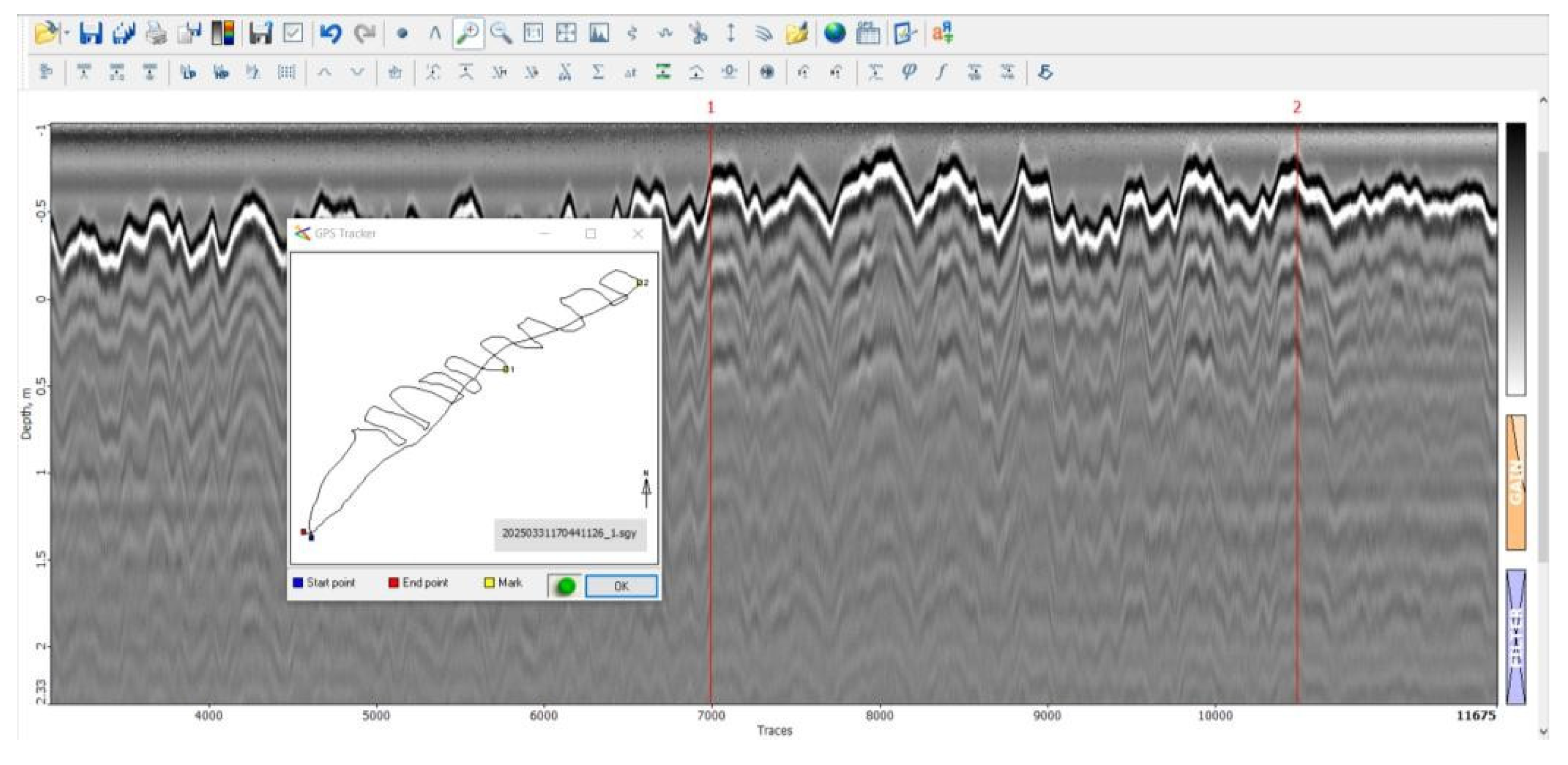Toggle the checkbox icon in top toolbar
The width and height of the screenshot is (1568, 765).
[293, 33]
